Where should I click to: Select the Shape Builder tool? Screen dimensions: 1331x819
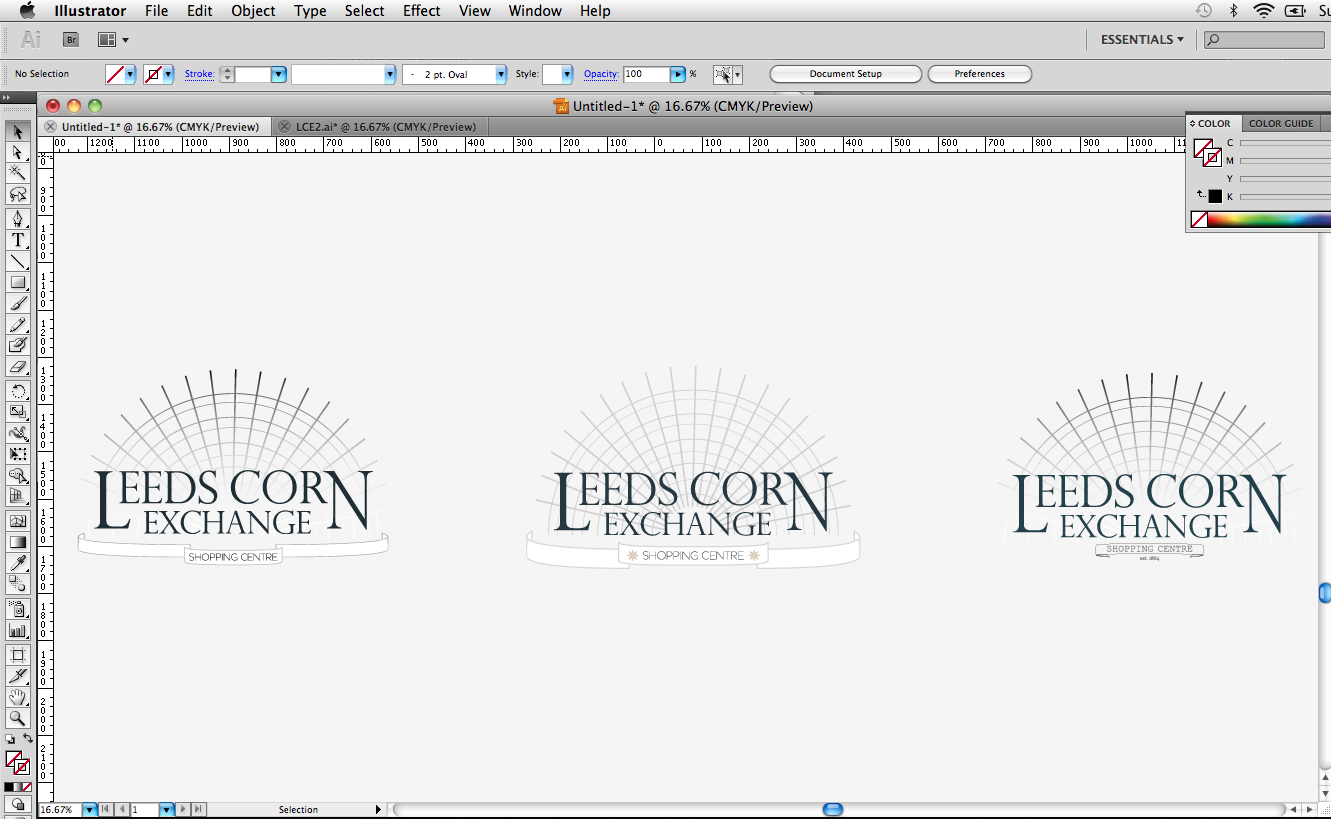point(18,475)
